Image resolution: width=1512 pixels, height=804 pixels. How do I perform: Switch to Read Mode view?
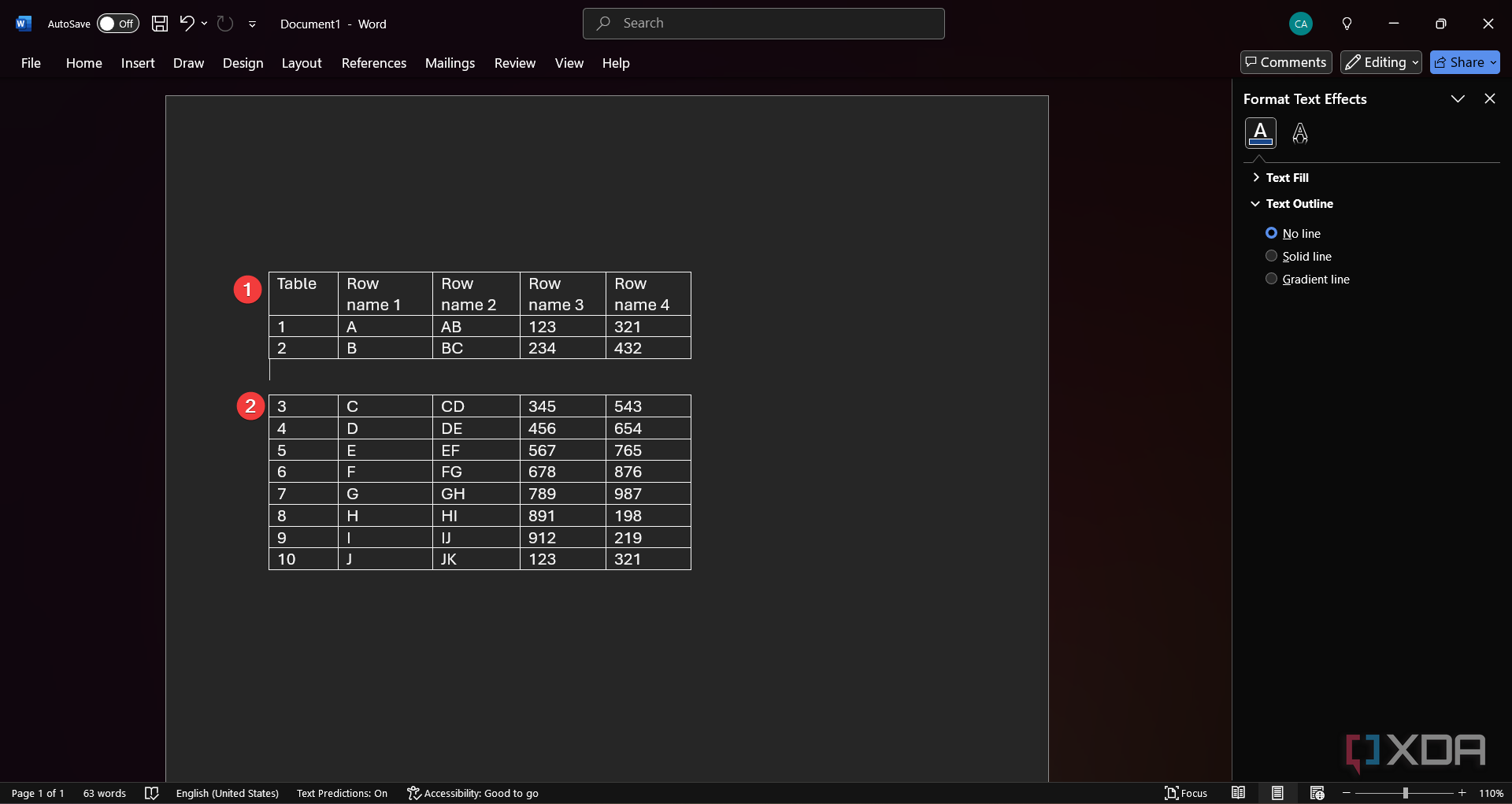1239,793
